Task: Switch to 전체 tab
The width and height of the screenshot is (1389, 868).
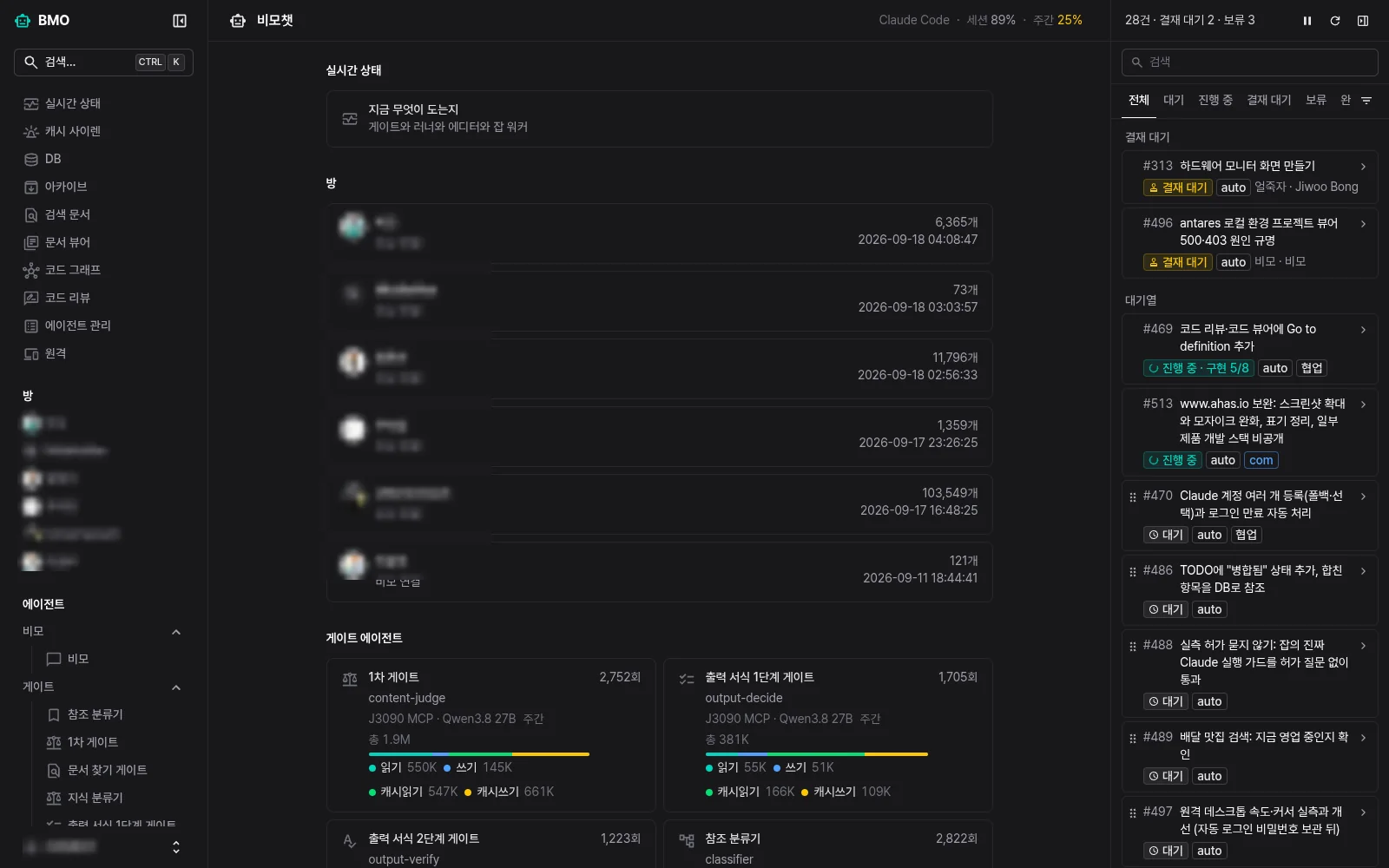Action: coord(1139,100)
